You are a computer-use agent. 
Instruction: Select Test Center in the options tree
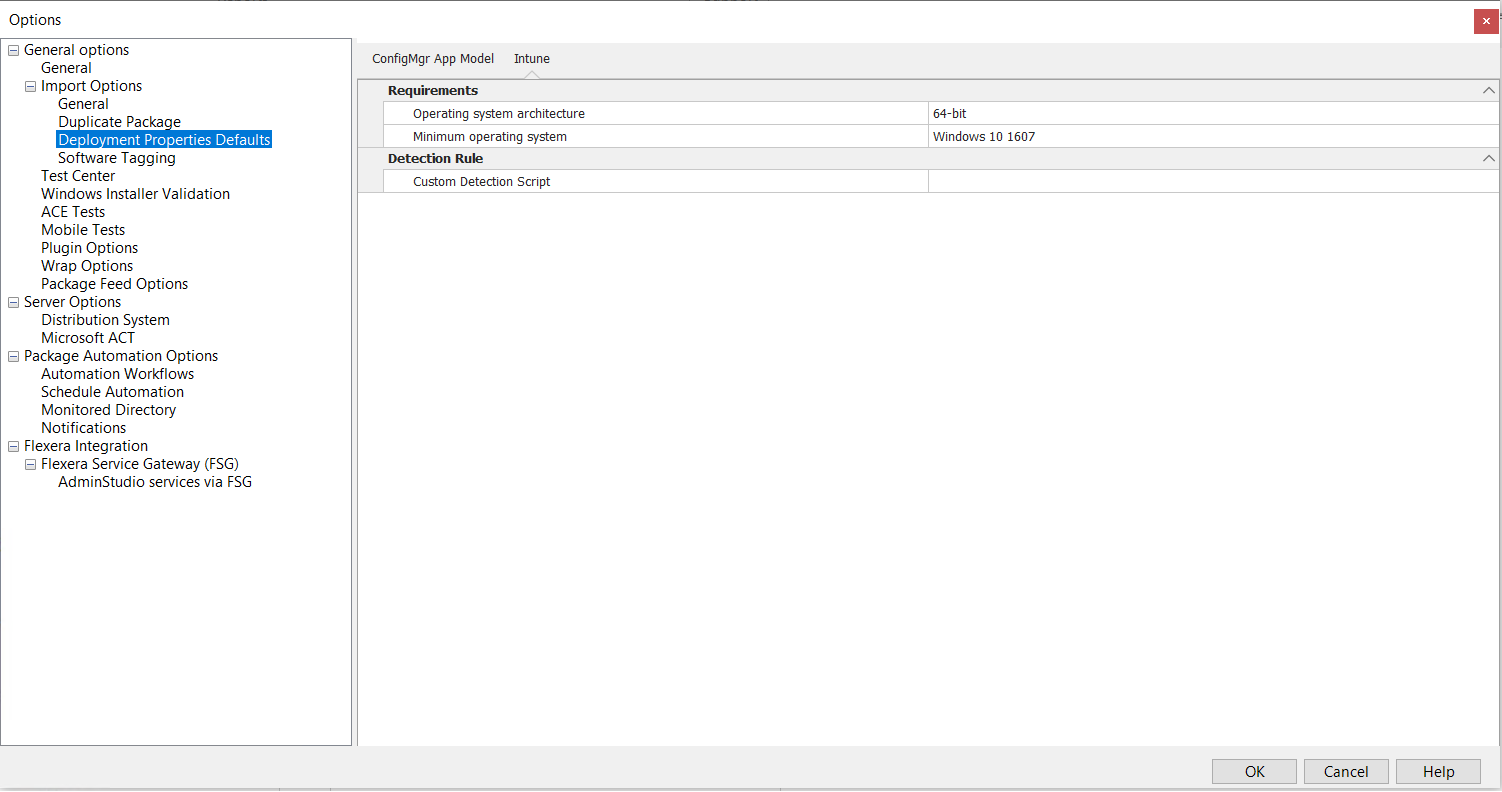[78, 175]
